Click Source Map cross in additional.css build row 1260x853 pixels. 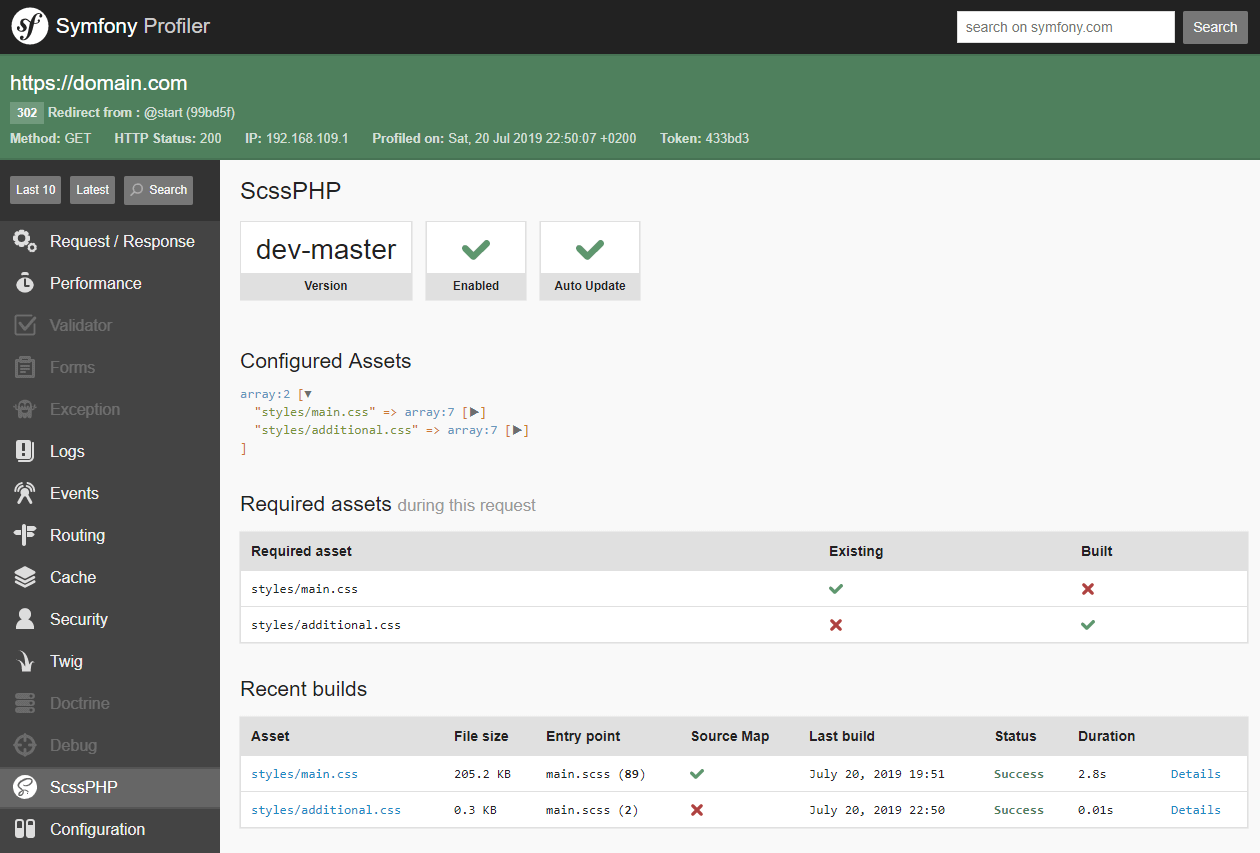point(697,810)
